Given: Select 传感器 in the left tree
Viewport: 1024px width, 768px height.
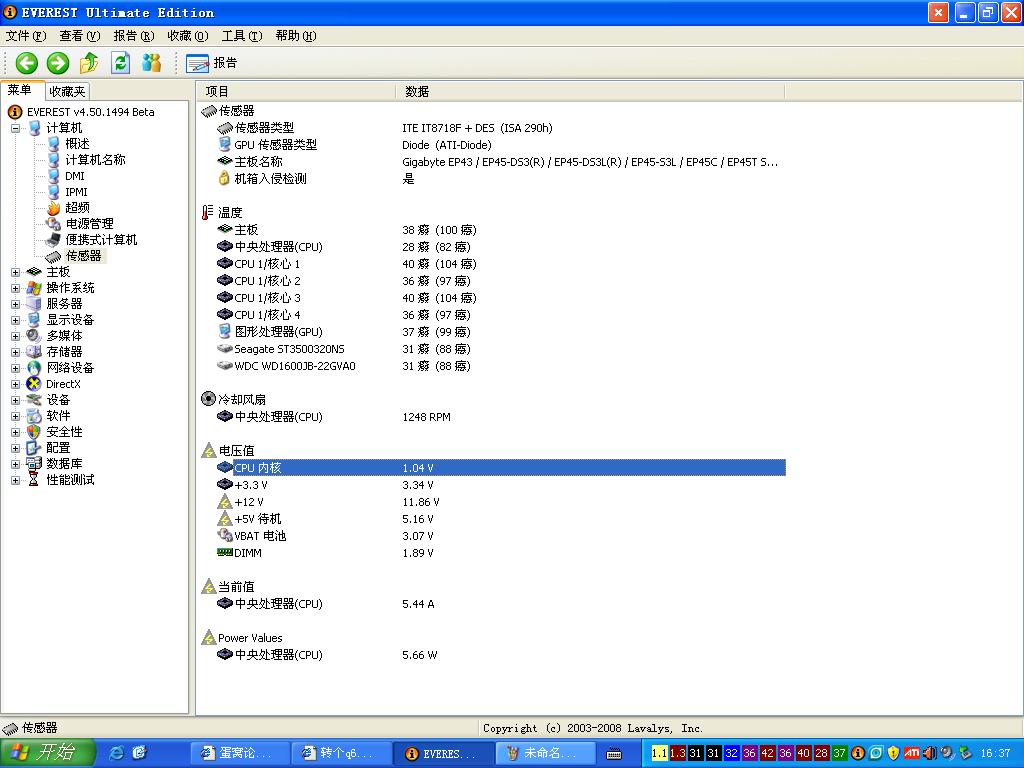Looking at the screenshot, I should [84, 256].
